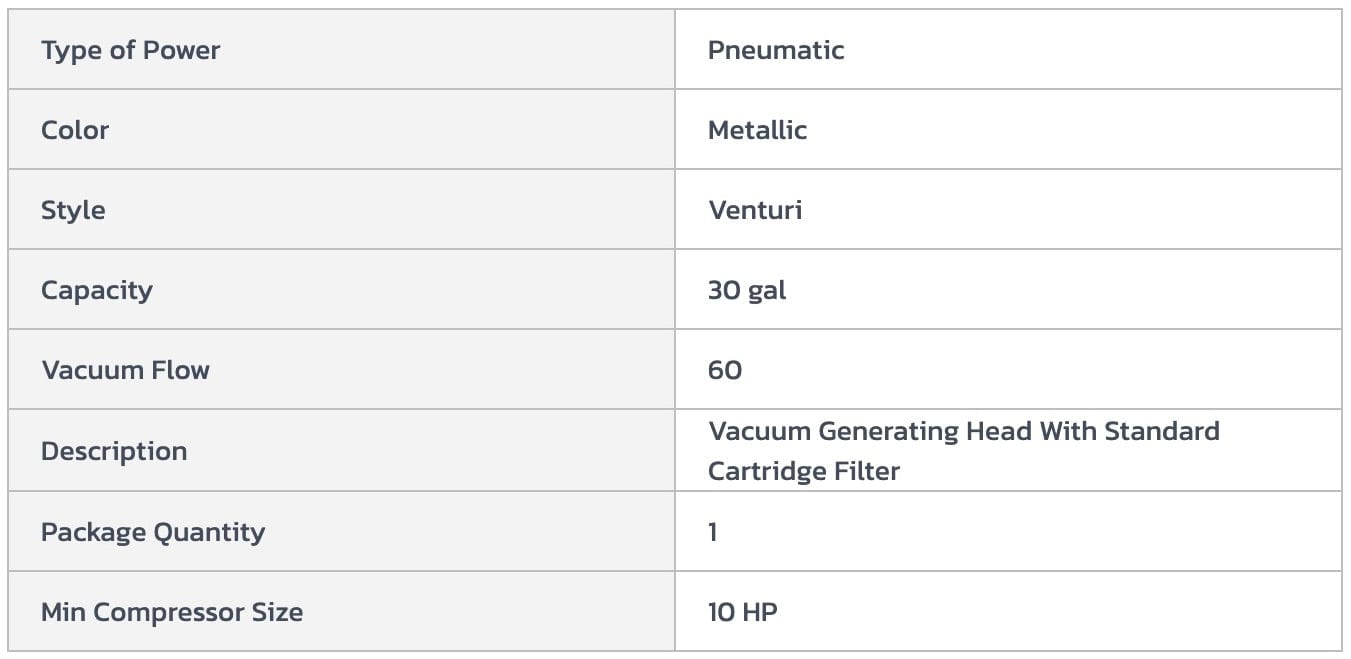Select the "Pneumatic" value text
The width and height of the screenshot is (1351, 659).
(x=776, y=50)
